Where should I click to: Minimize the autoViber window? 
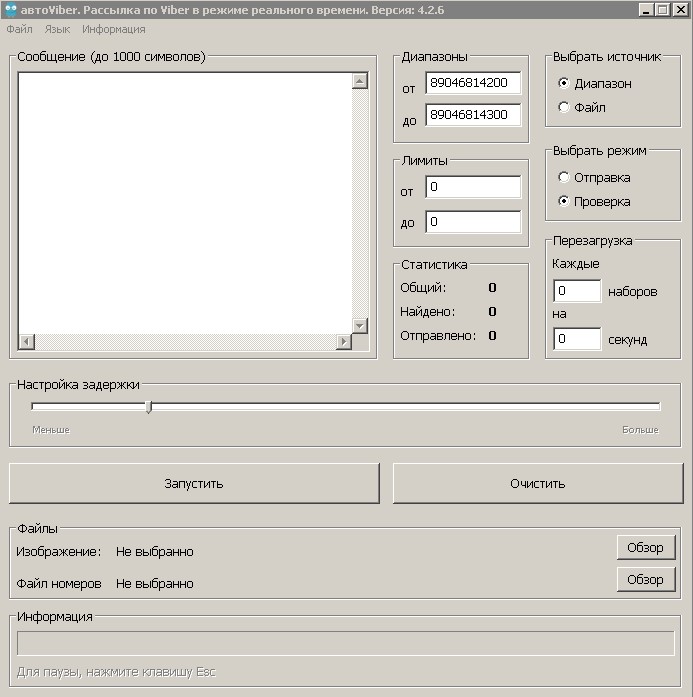tap(646, 9)
